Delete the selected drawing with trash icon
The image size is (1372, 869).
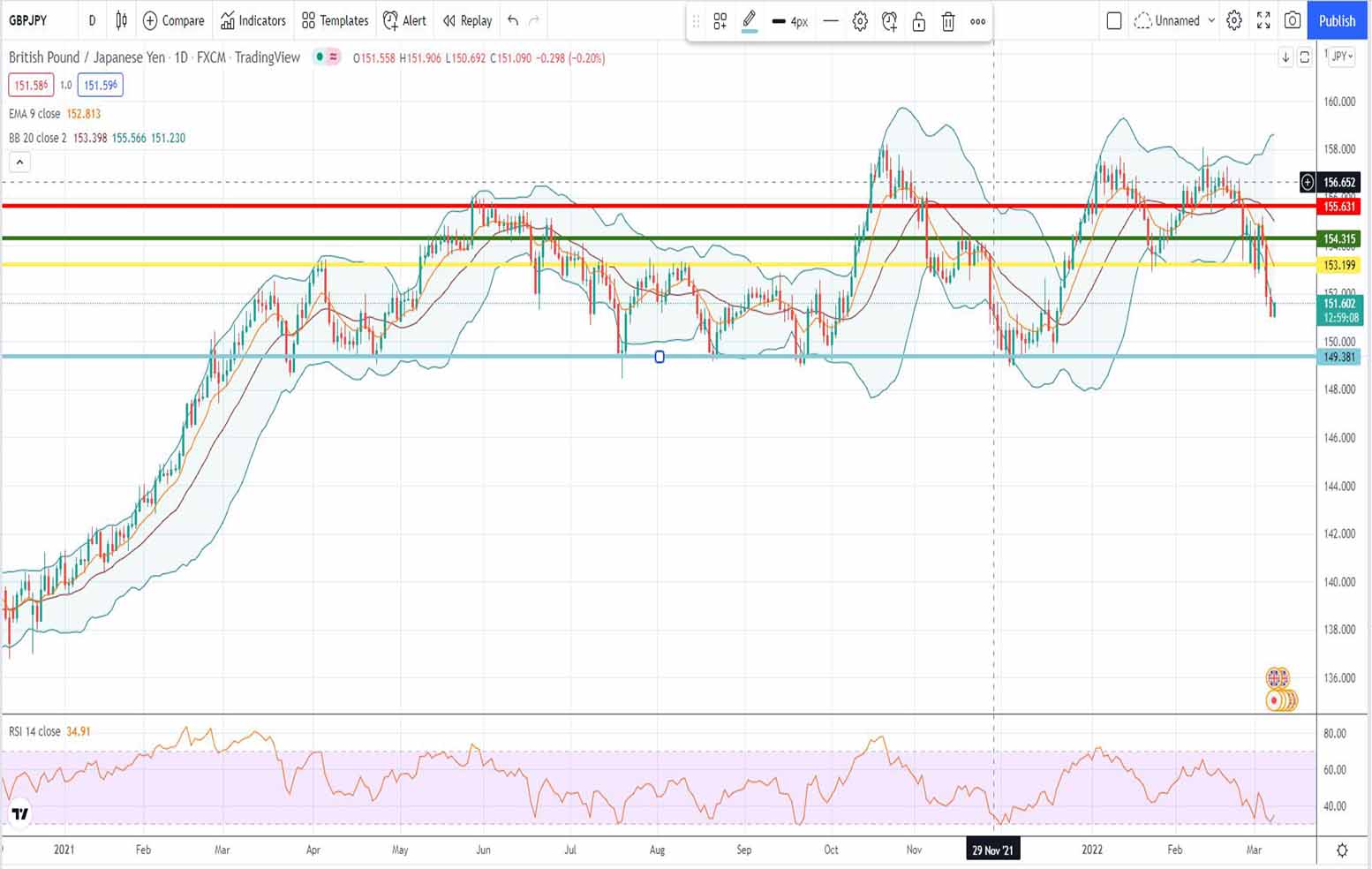click(x=948, y=21)
